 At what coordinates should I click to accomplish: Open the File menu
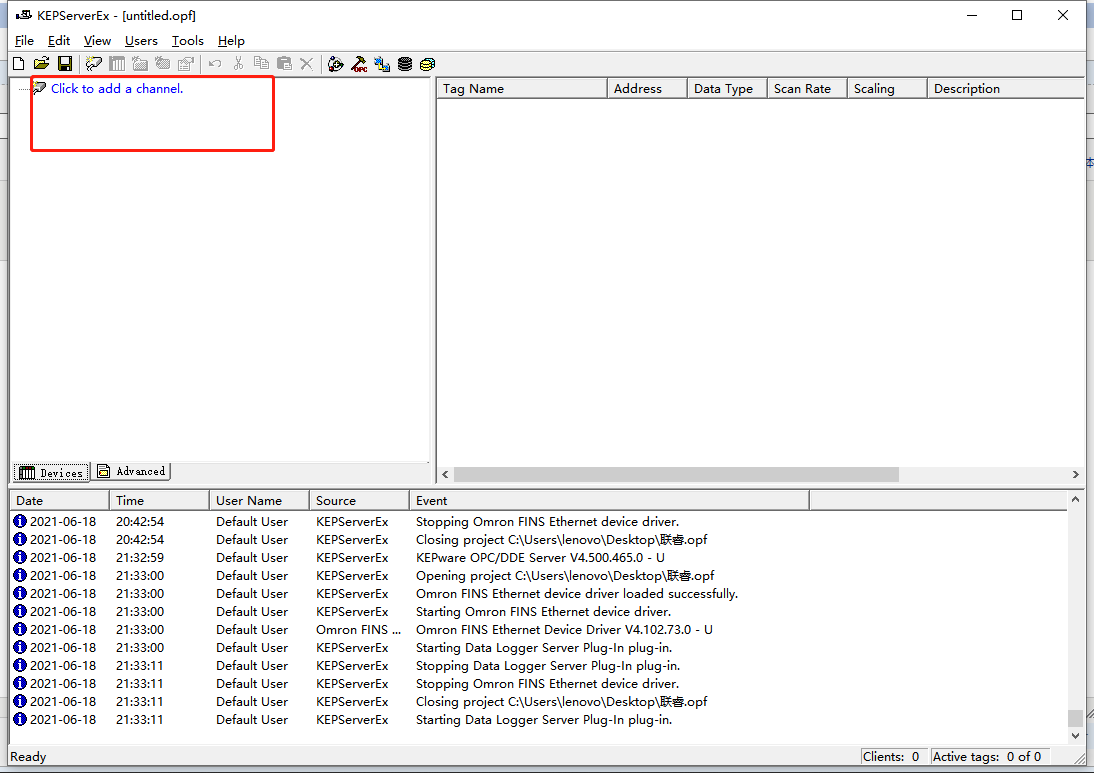point(24,40)
